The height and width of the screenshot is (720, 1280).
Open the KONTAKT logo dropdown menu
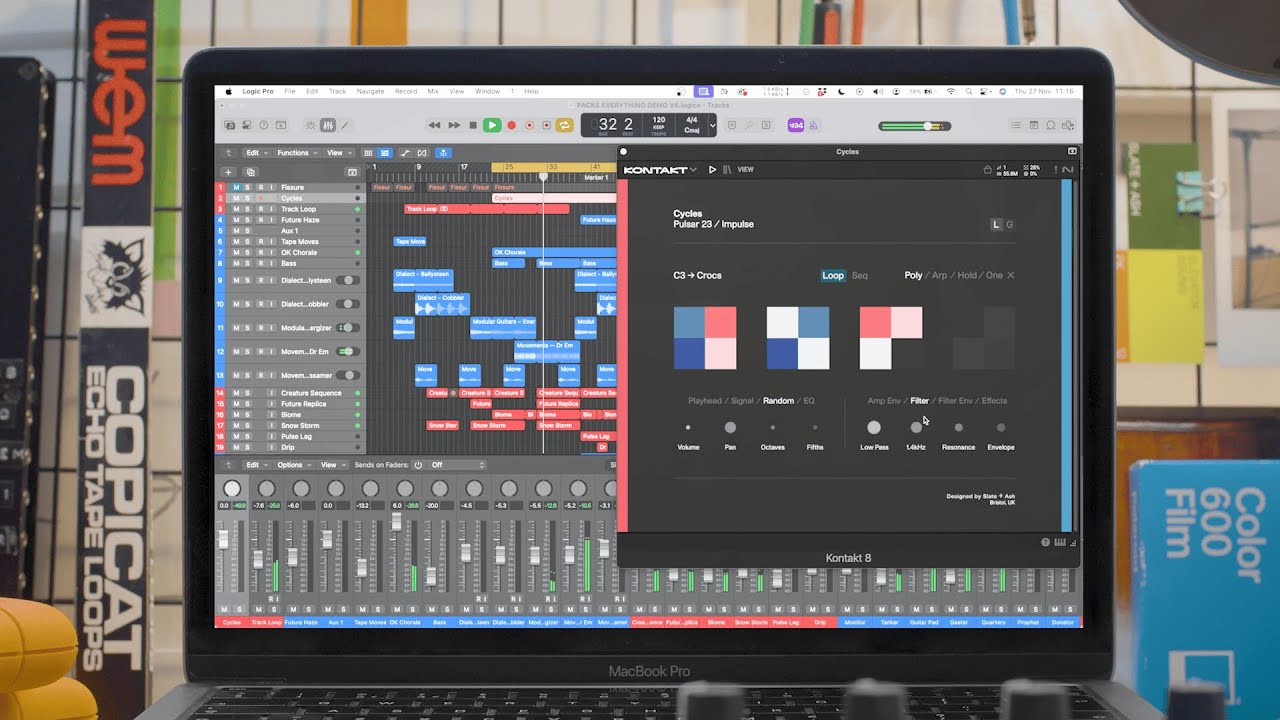coord(660,170)
